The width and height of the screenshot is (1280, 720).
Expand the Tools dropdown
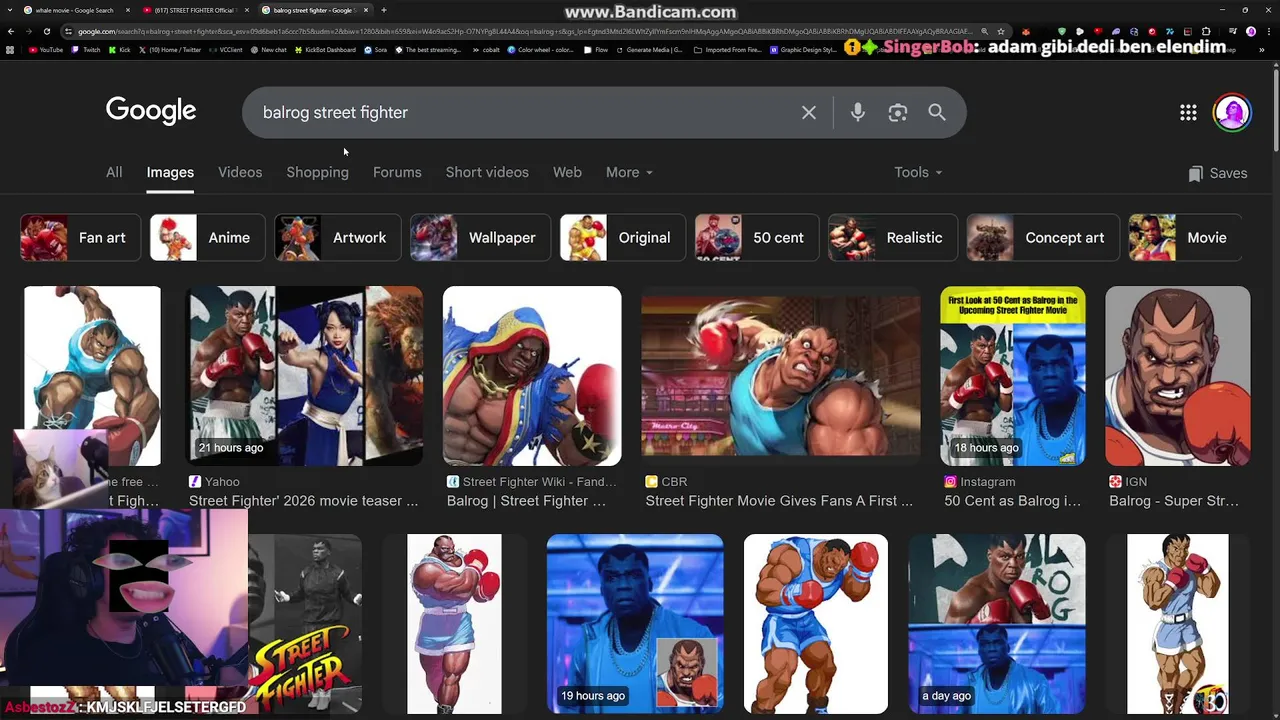coord(918,173)
